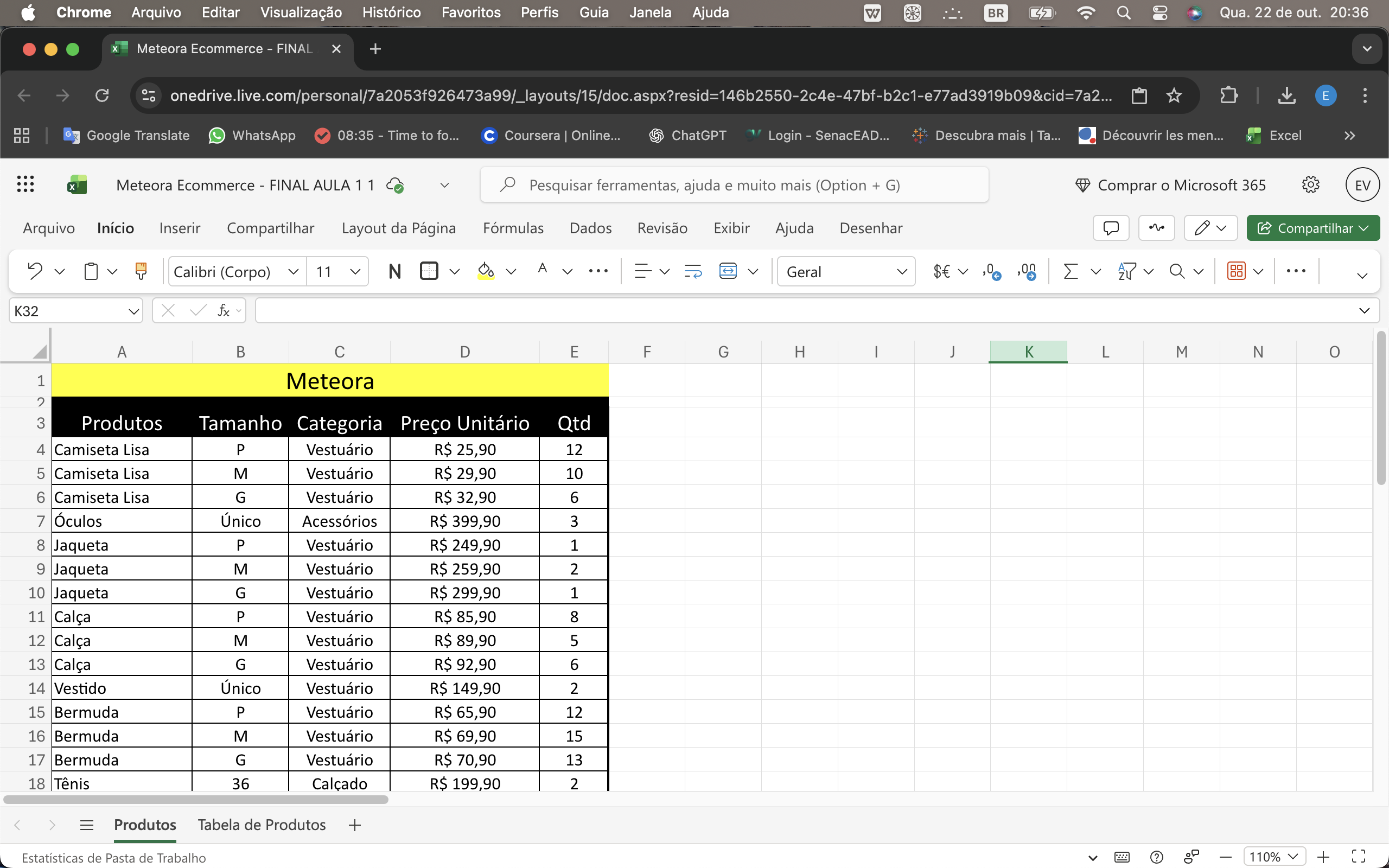Click the AutoSum sigma icon
This screenshot has height=868, width=1389.
pyautogui.click(x=1070, y=271)
